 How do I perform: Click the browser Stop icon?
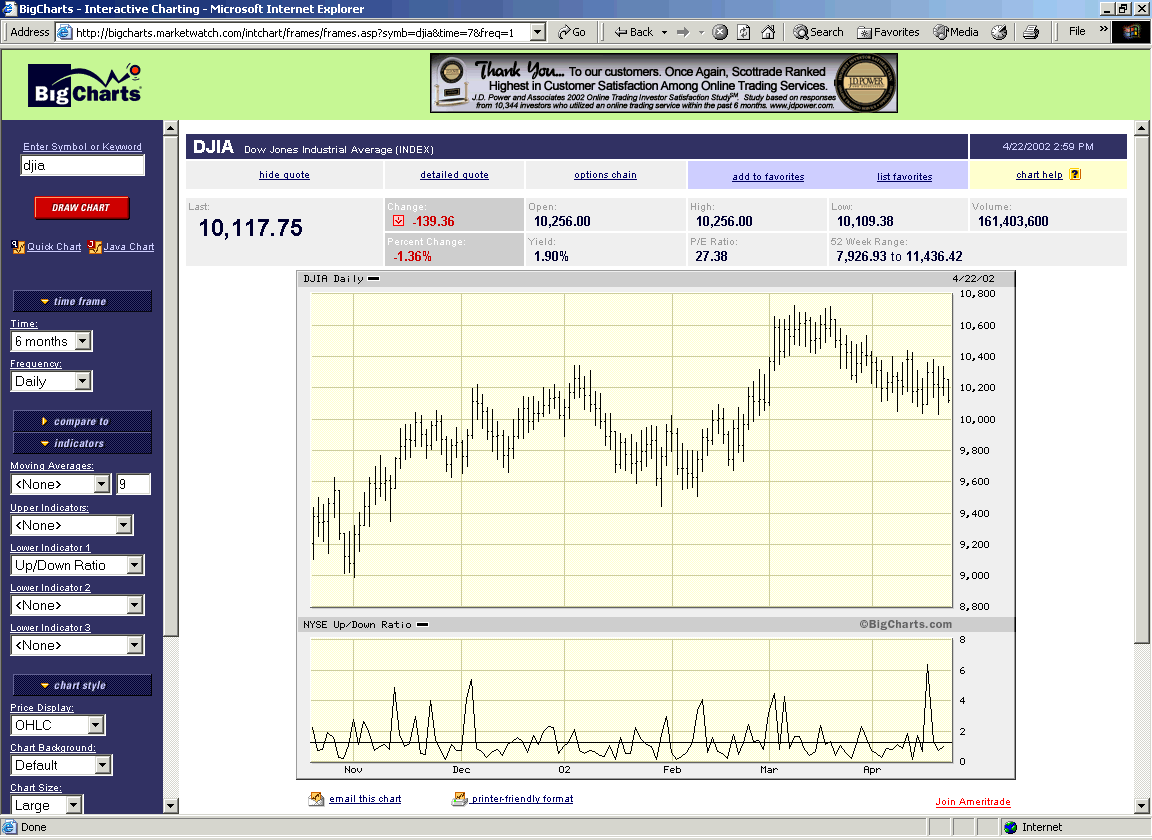pyautogui.click(x=720, y=32)
